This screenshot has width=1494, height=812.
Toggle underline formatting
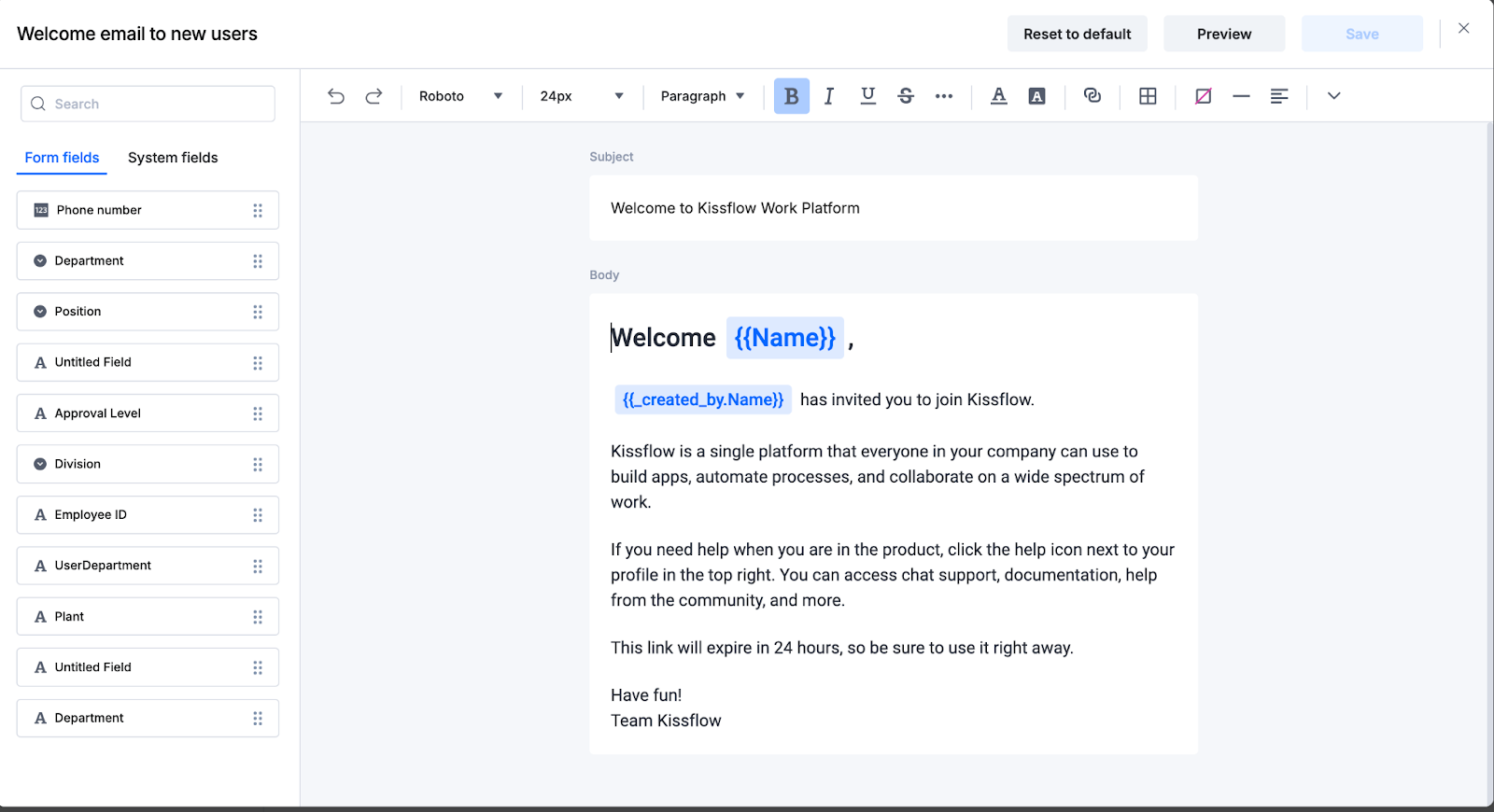868,96
